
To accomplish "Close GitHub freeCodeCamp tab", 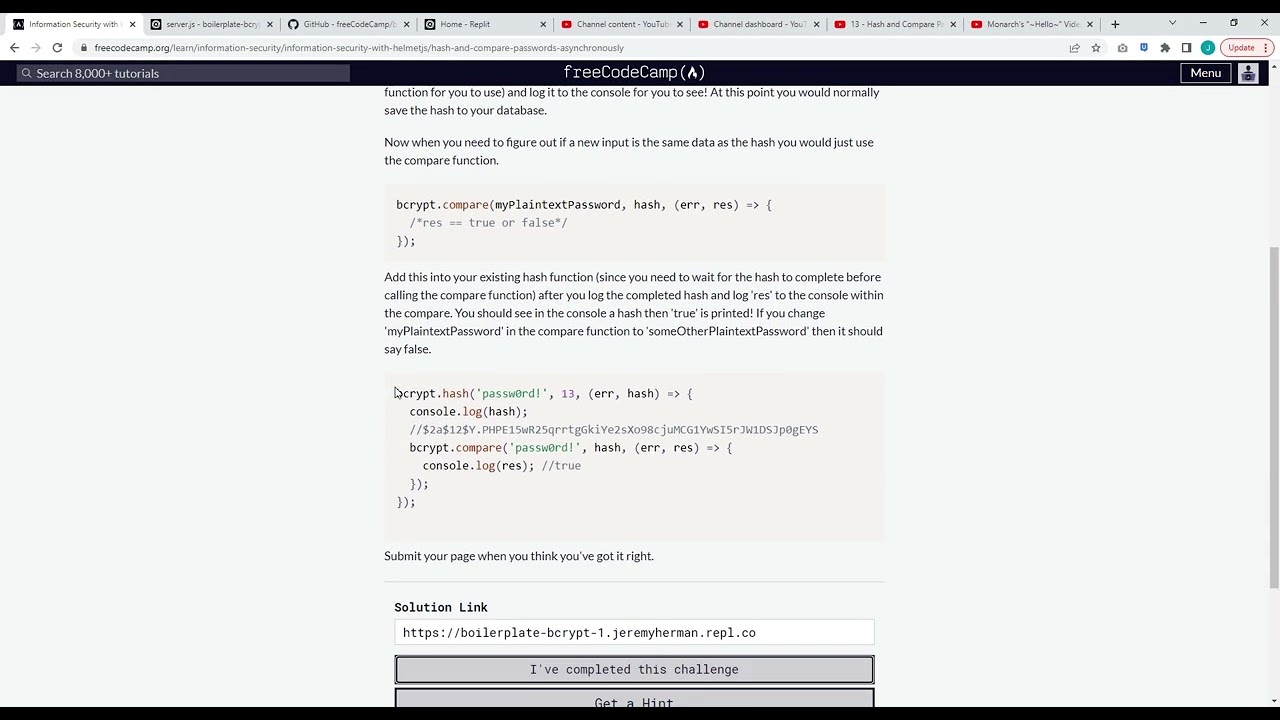I will pyautogui.click(x=406, y=24).
